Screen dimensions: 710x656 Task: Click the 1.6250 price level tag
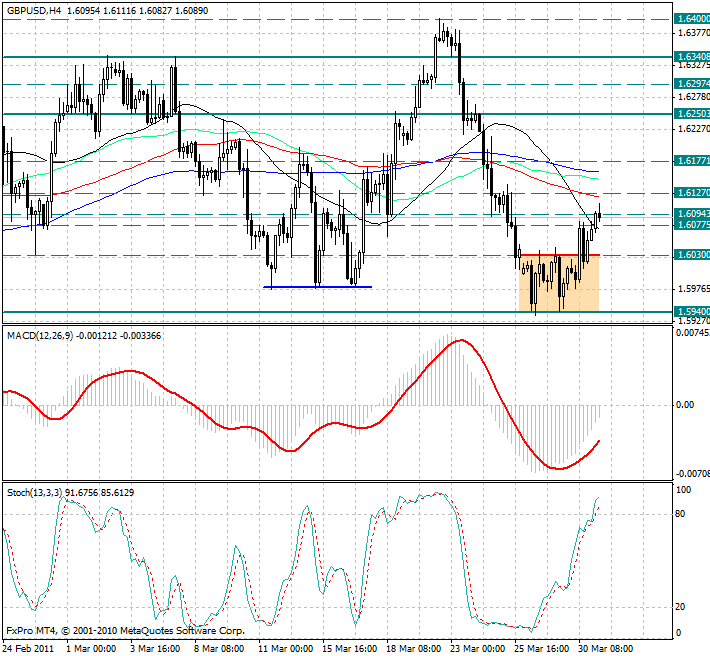tap(691, 114)
